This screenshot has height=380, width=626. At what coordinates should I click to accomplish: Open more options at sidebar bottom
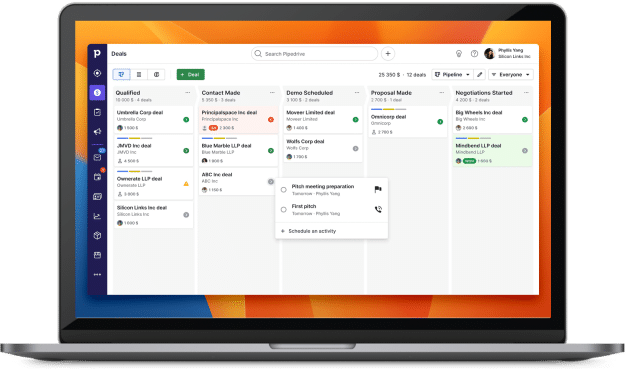(97, 275)
